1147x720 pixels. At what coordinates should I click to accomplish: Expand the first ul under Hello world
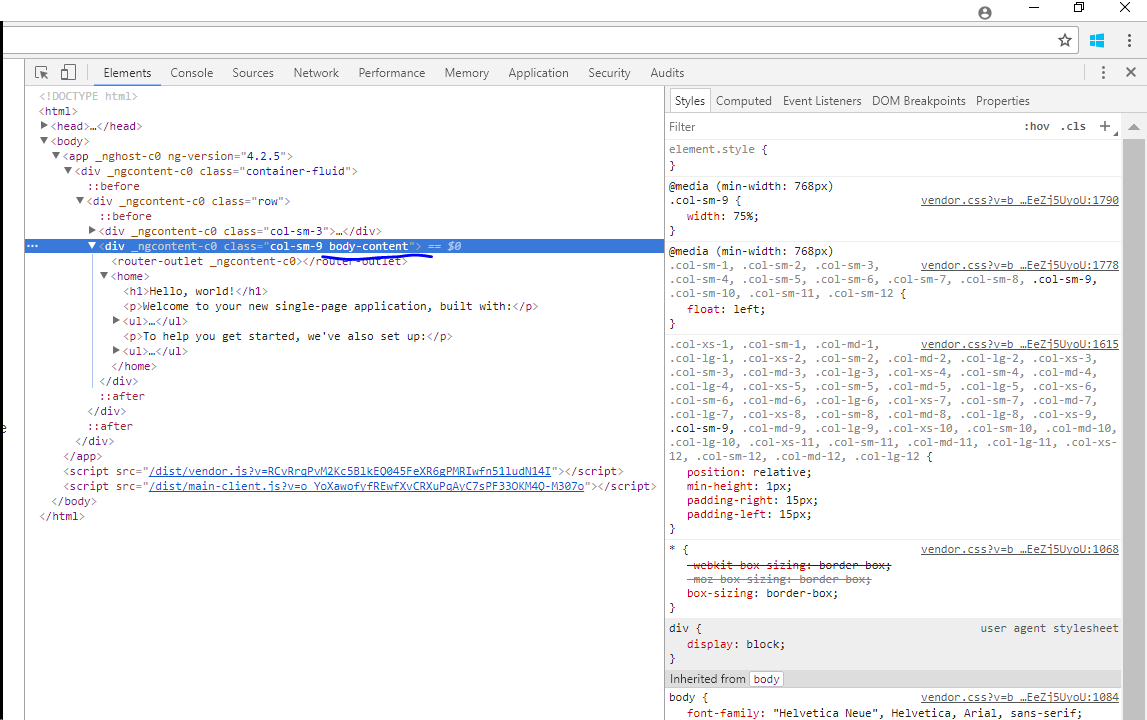[x=116, y=320]
